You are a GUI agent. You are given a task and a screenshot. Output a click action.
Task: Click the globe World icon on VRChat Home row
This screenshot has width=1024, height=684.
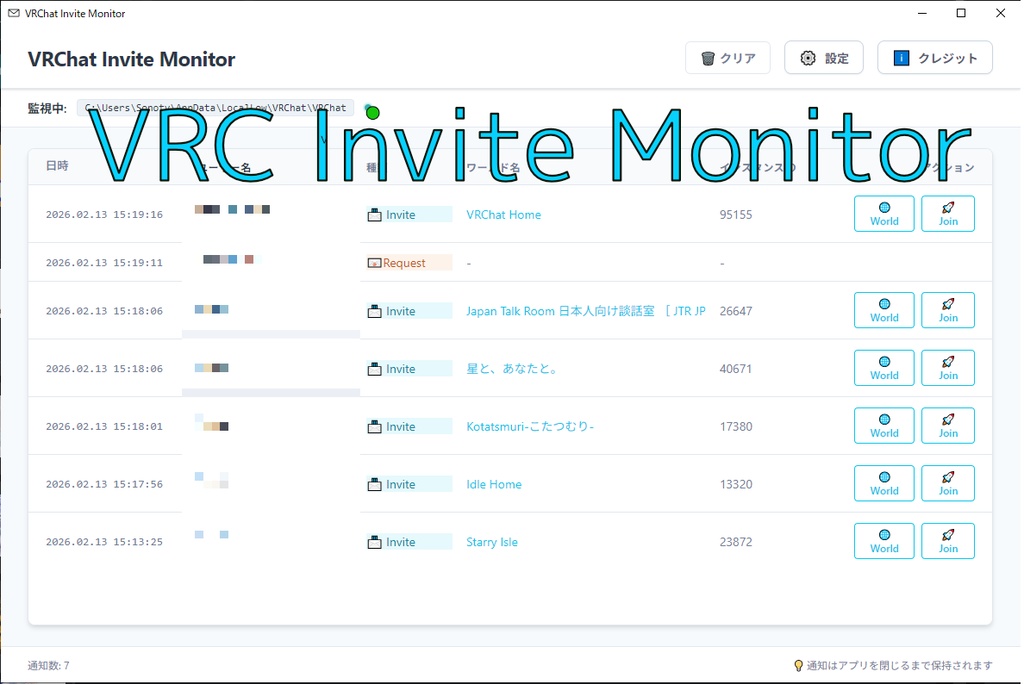pyautogui.click(x=883, y=207)
